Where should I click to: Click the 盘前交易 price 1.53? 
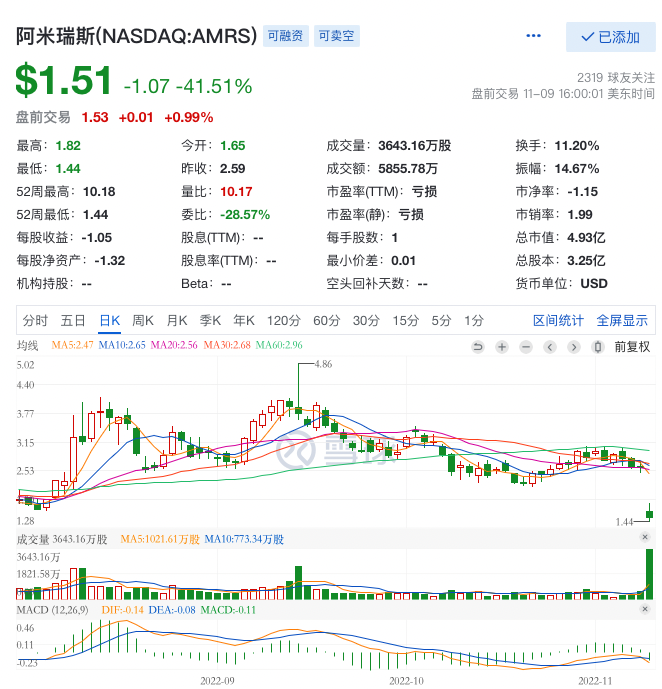point(95,117)
